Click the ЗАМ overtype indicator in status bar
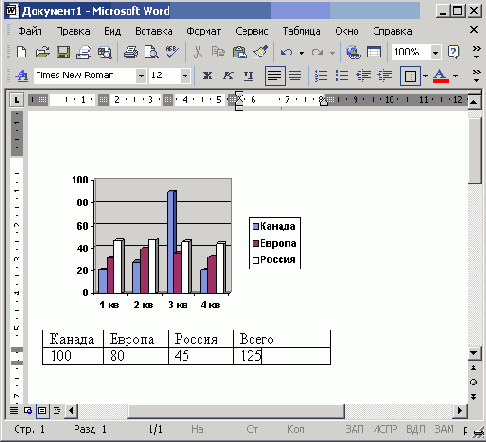The image size is (486, 442). pyautogui.click(x=444, y=429)
